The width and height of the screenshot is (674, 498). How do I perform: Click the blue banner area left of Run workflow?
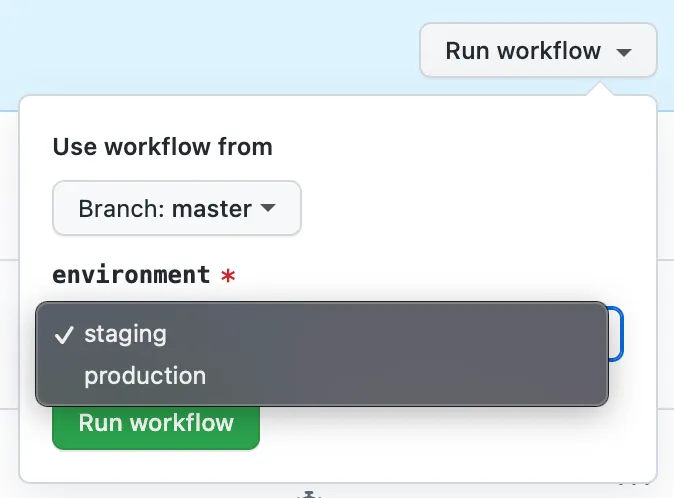pyautogui.click(x=200, y=50)
